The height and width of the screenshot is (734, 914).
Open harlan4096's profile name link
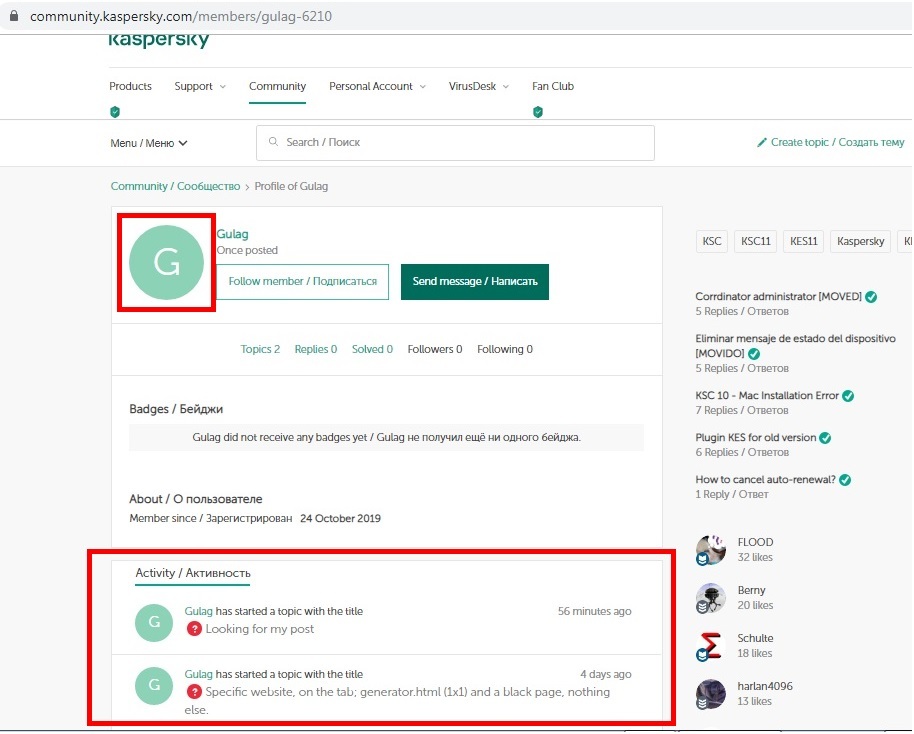[765, 686]
